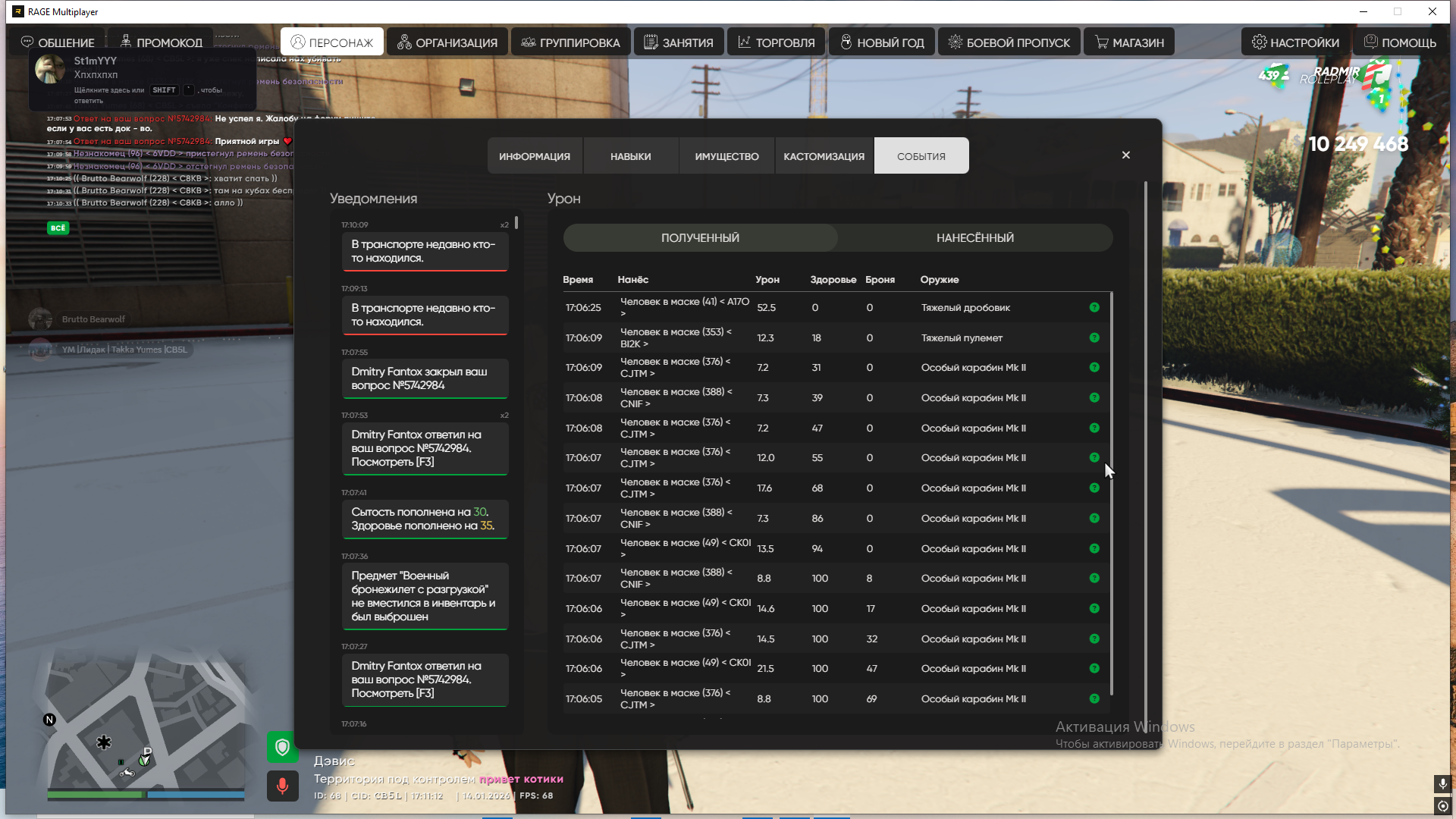Click the red microphone icon
1456x819 pixels.
[282, 786]
